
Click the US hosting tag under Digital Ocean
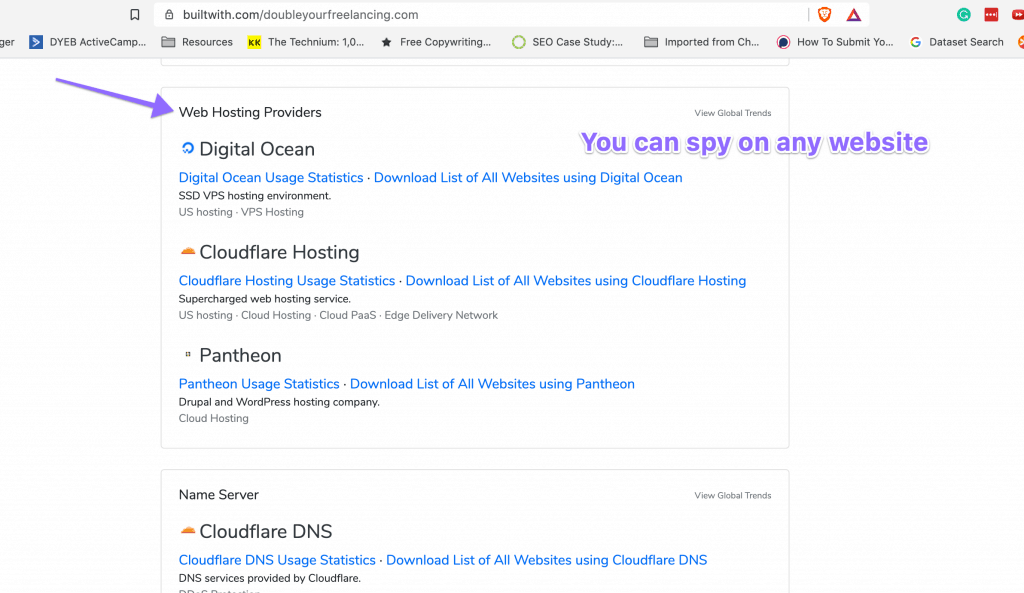click(206, 212)
